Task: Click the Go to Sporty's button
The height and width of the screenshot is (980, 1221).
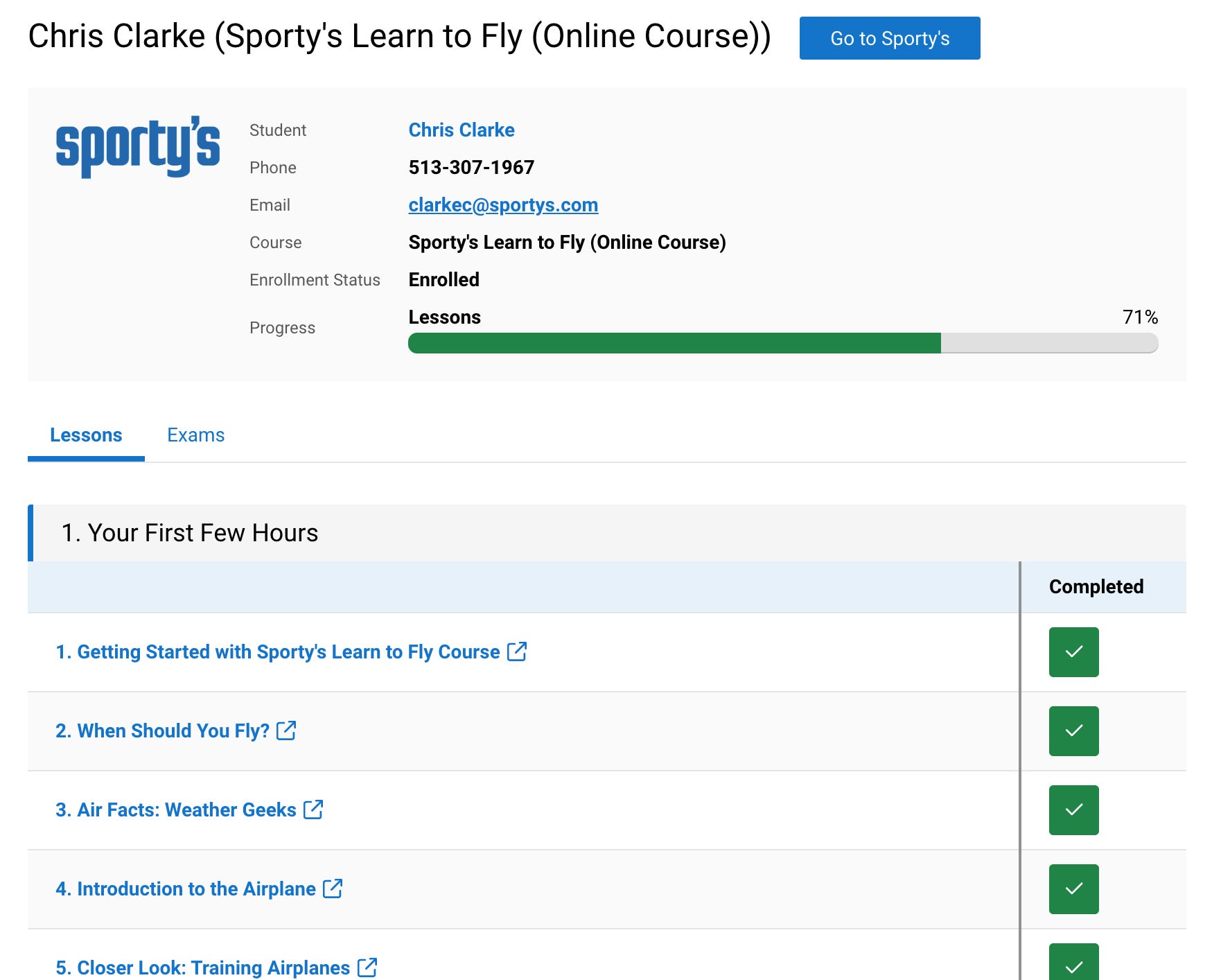Action: tap(890, 38)
